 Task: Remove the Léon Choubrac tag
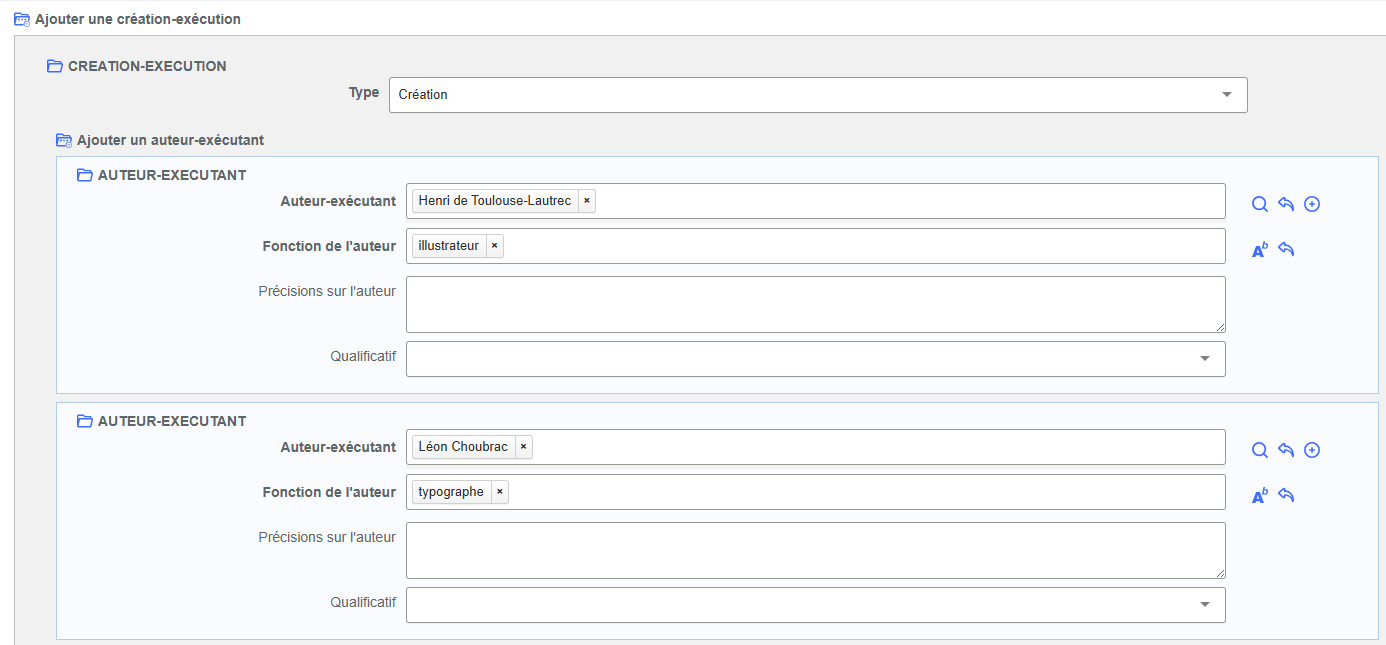[x=523, y=447]
